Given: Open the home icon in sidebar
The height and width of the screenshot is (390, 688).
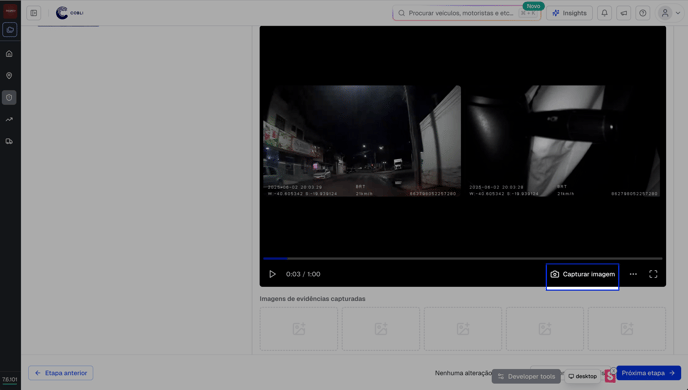Looking at the screenshot, I should pyautogui.click(x=9, y=54).
